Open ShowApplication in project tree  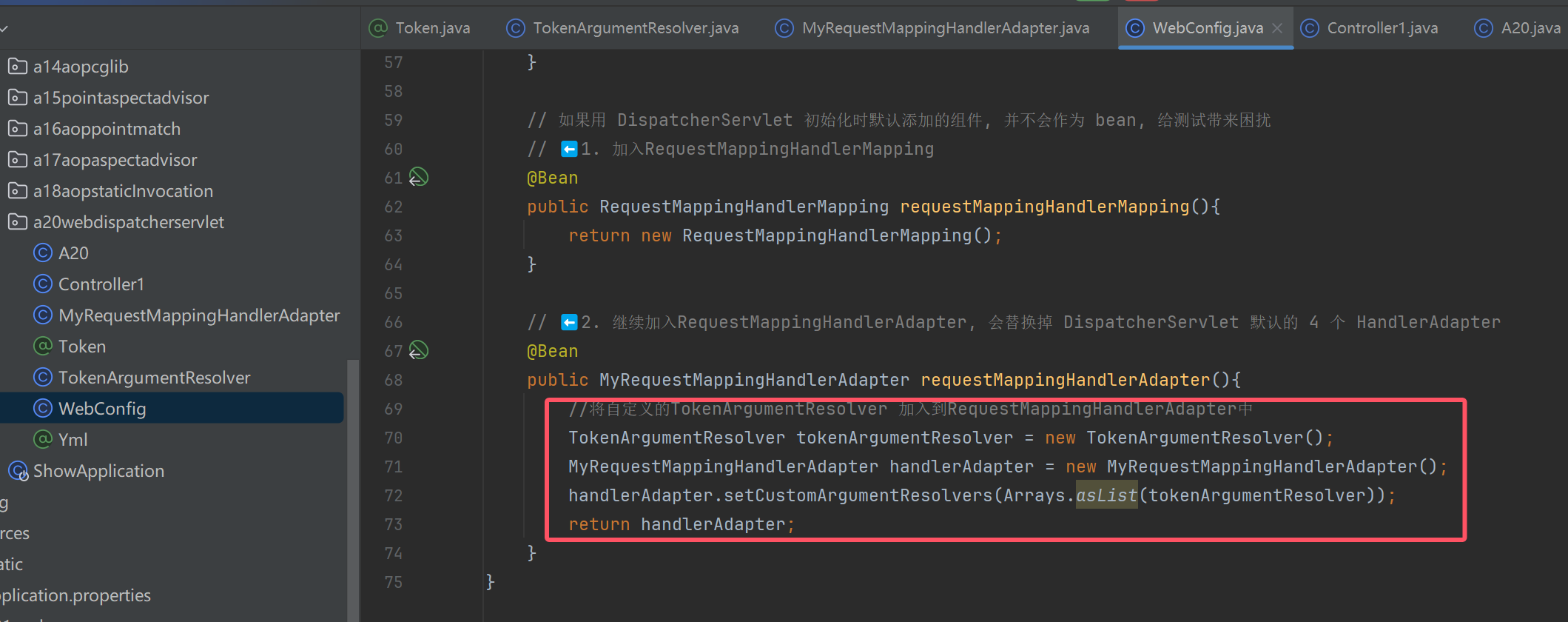click(172, 471)
